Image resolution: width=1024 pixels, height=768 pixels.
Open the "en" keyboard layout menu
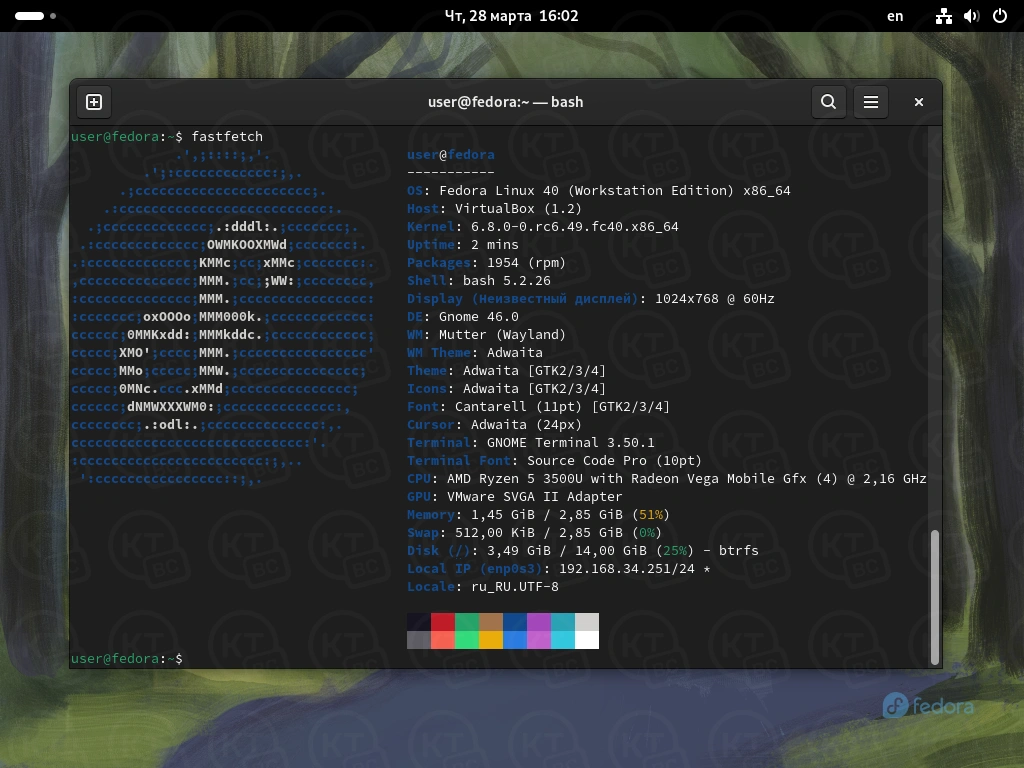pos(895,16)
